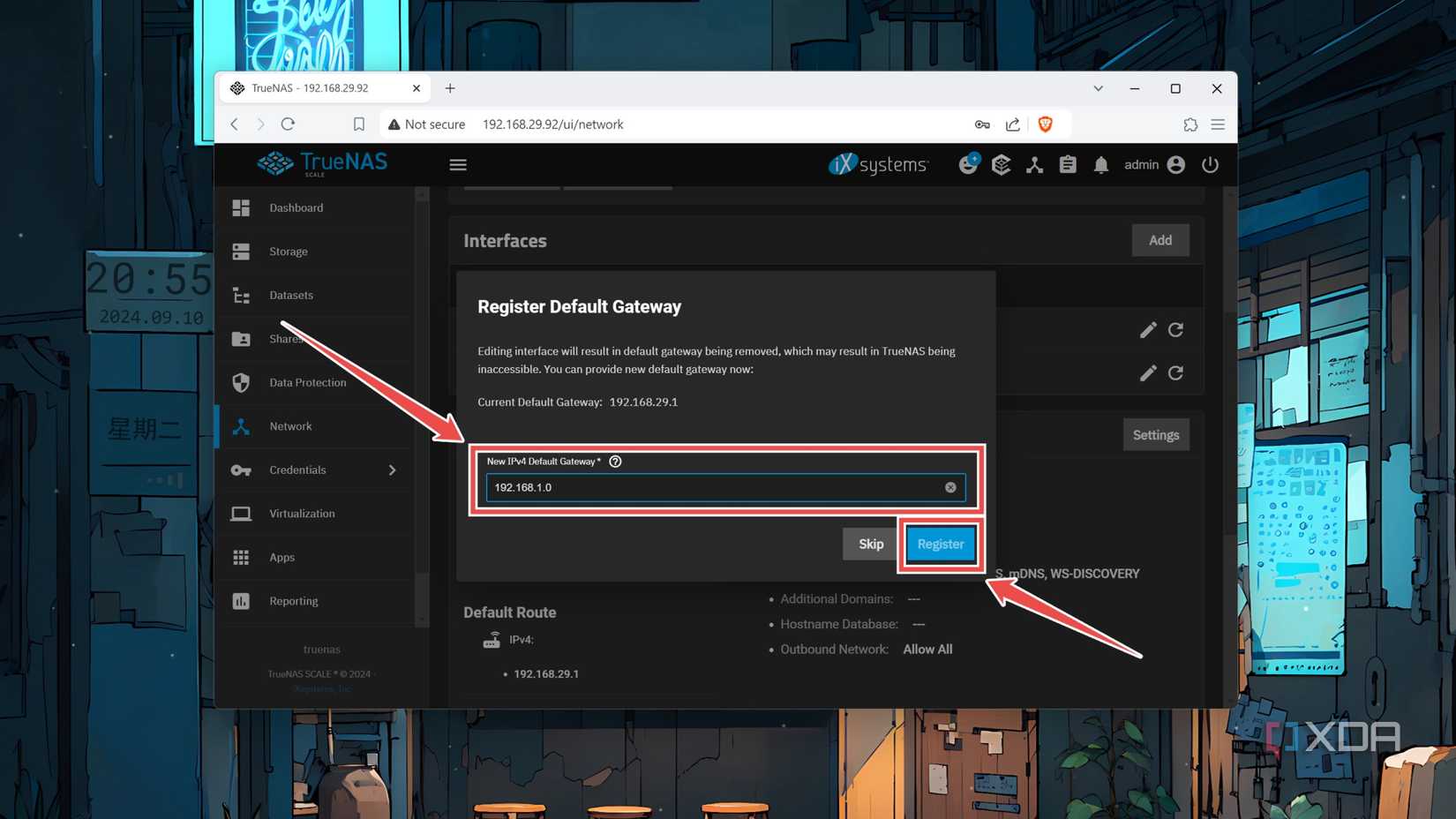
Task: Click the Dashboard grid icon
Action: pyautogui.click(x=241, y=207)
